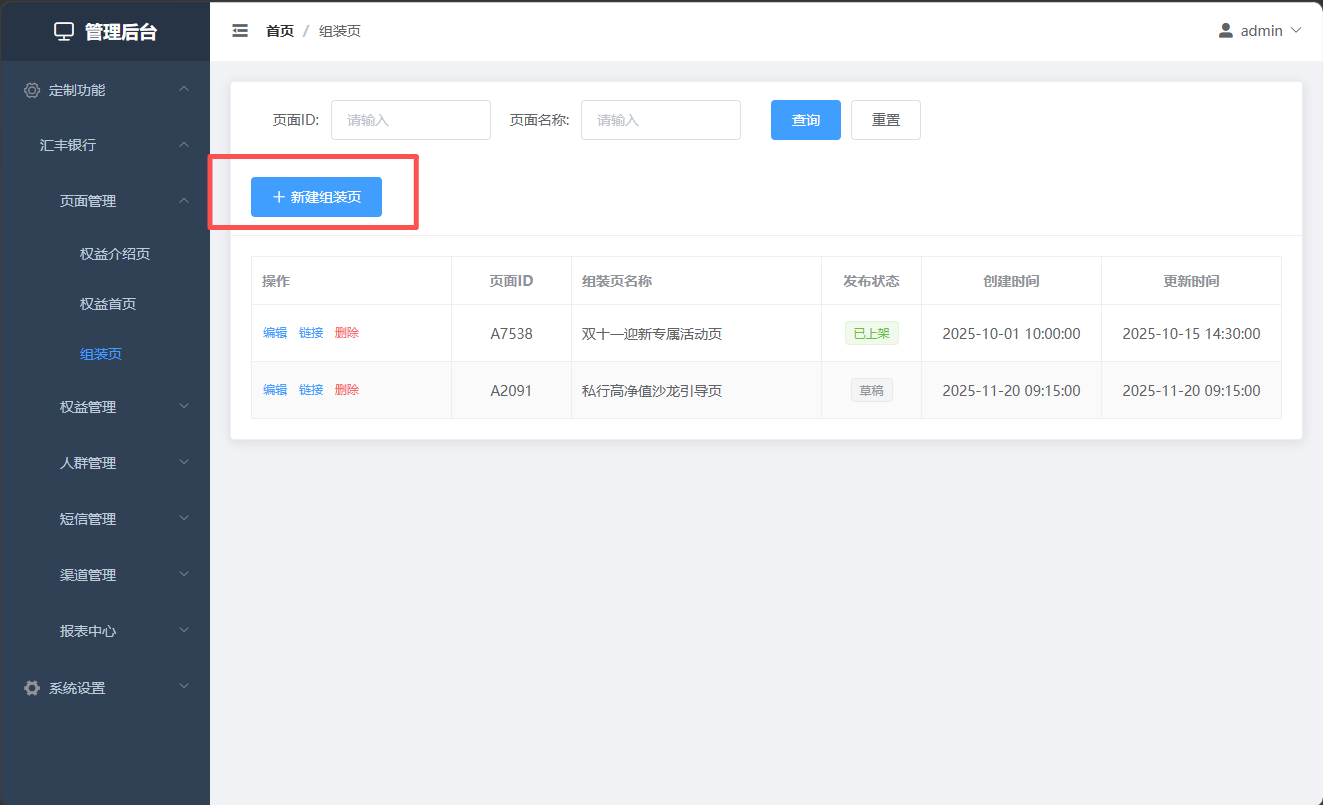This screenshot has width=1323, height=805.
Task: Collapse the 汇丰银行 submenu chevron
Action: (x=184, y=145)
